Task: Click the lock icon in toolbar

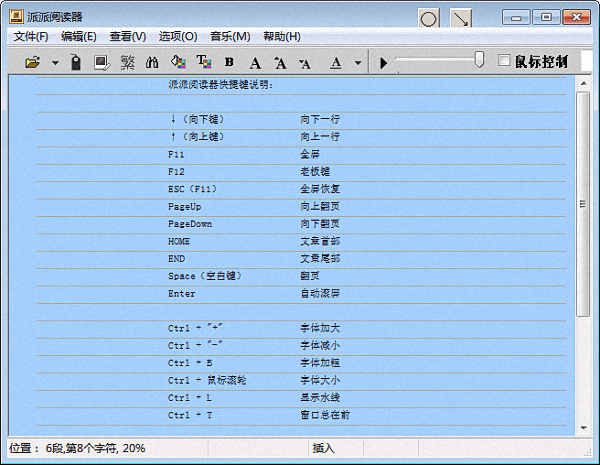Action: (x=75, y=62)
